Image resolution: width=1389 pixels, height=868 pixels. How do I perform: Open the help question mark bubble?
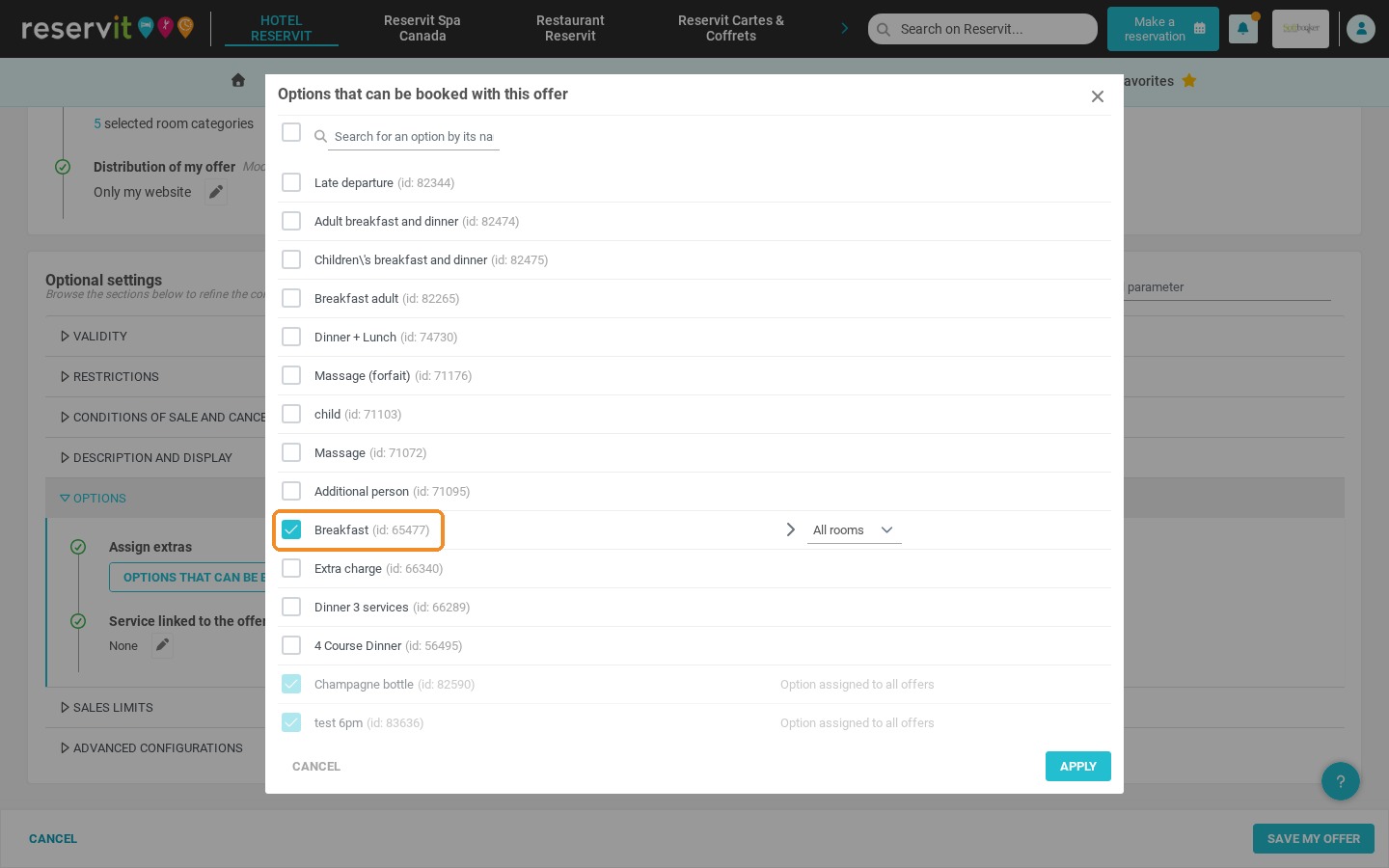point(1341,781)
